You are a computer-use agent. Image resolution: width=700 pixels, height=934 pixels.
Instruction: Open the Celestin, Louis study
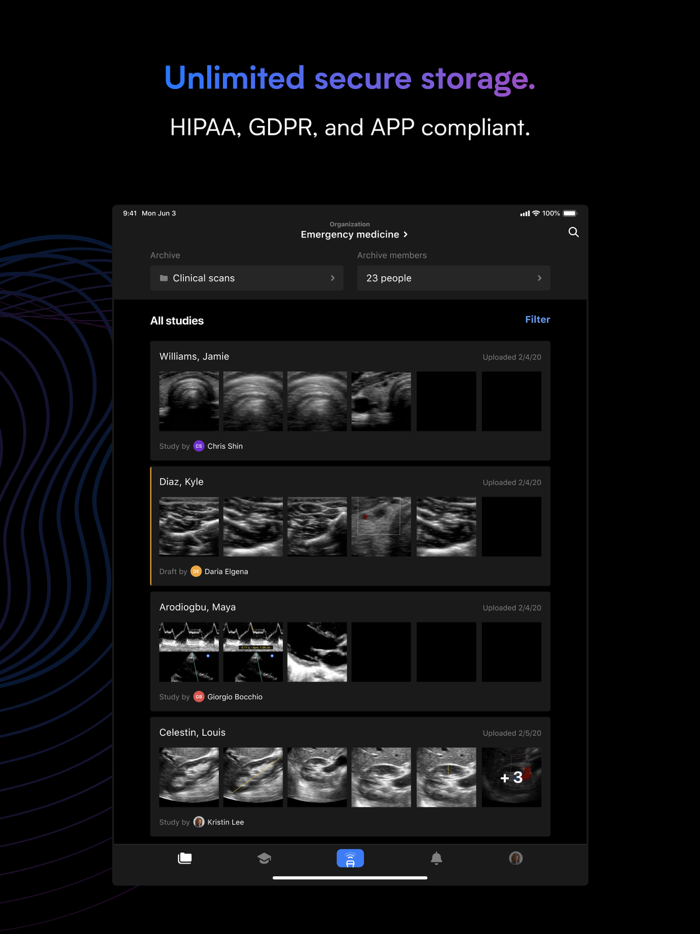coord(350,777)
